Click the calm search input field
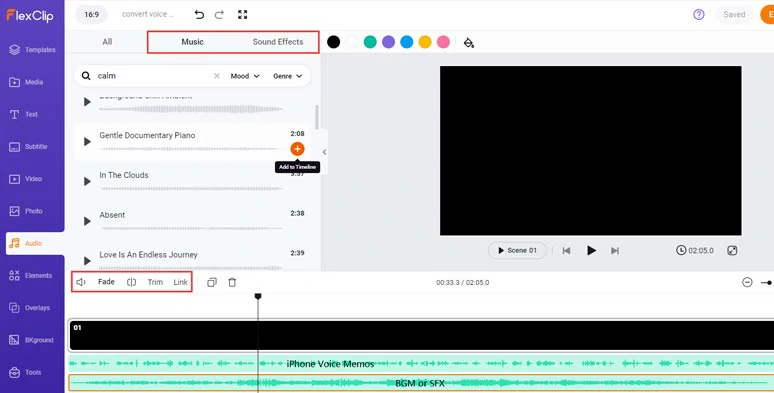 click(x=153, y=76)
